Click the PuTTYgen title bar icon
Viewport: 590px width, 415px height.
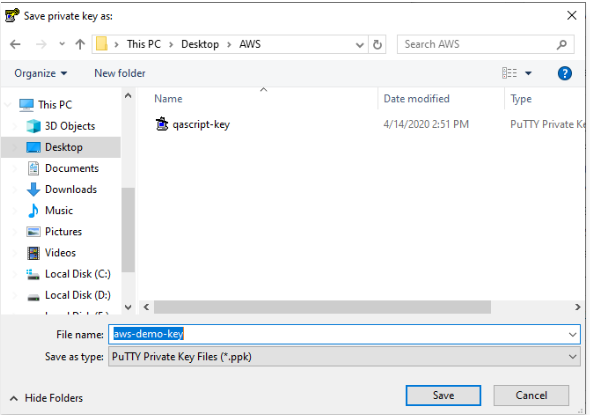pyautogui.click(x=12, y=16)
